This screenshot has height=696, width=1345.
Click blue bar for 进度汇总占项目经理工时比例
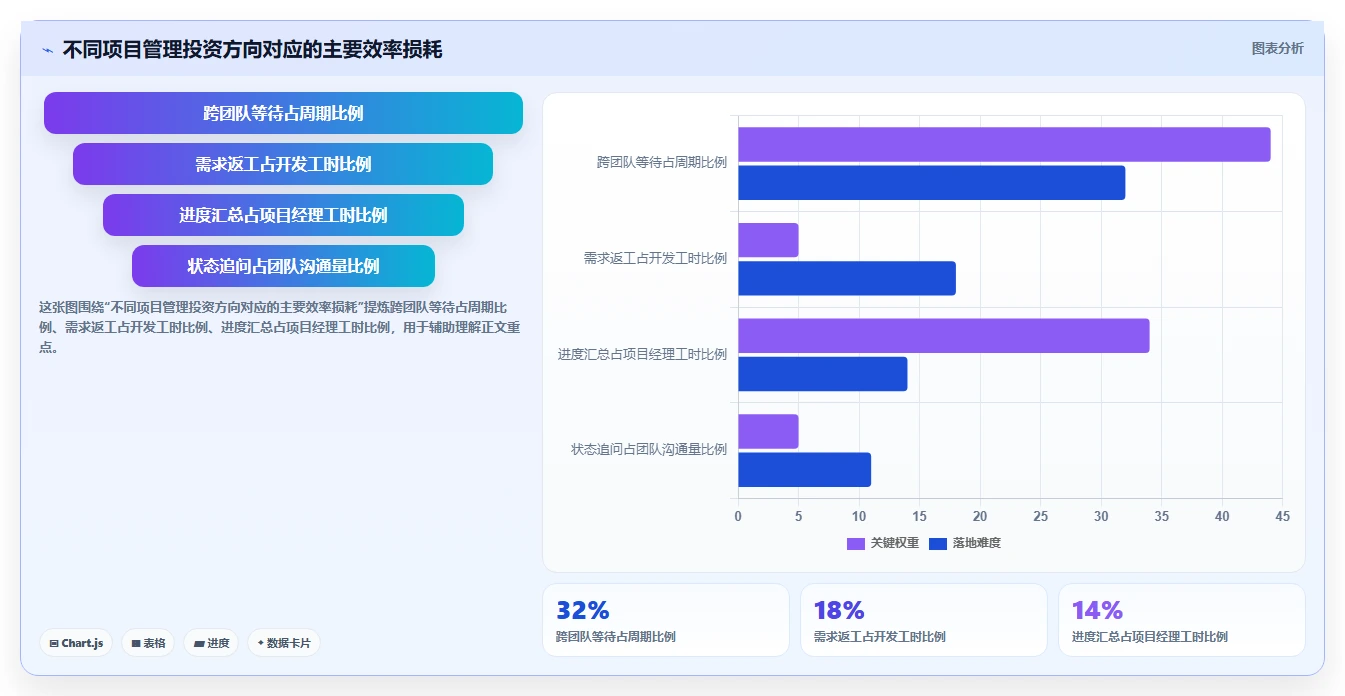coord(823,374)
